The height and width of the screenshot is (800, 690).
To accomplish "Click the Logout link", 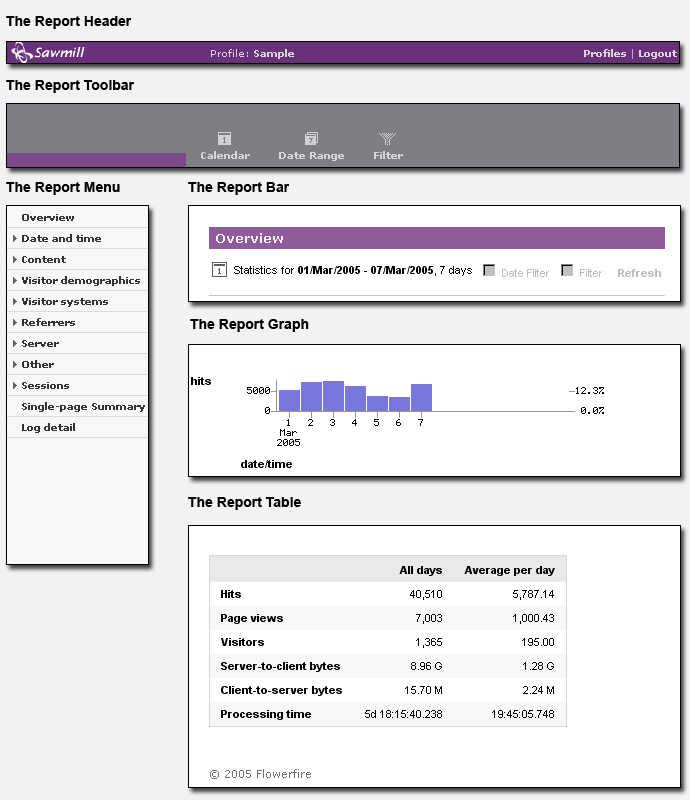I will [657, 54].
